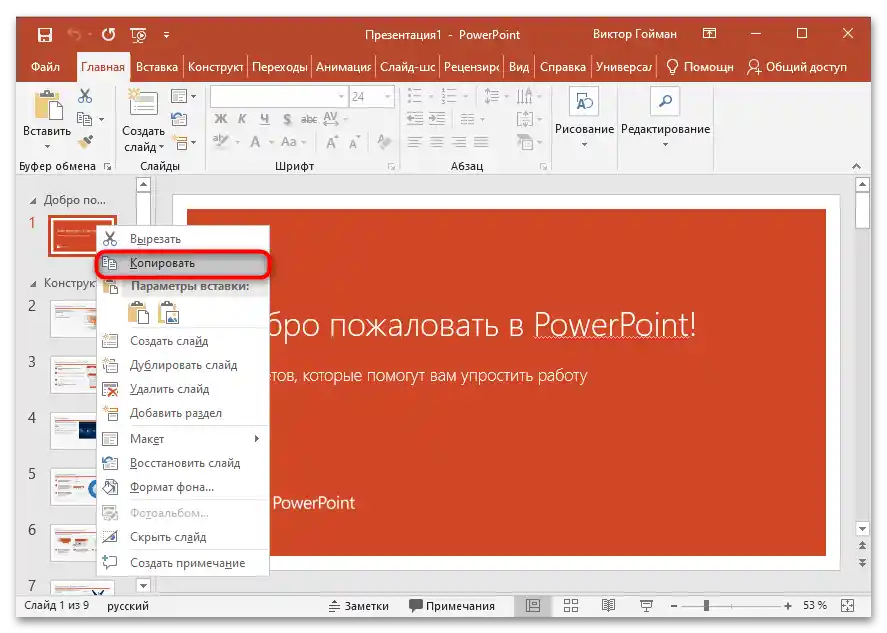Choose Дублировать слайд menu item

coord(183,365)
